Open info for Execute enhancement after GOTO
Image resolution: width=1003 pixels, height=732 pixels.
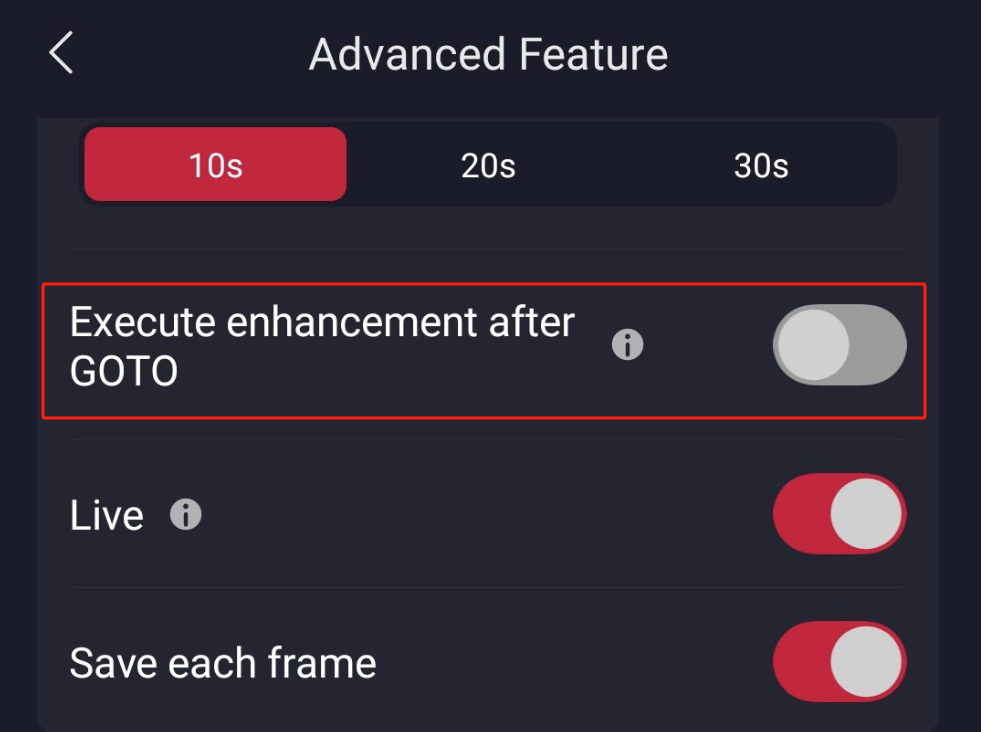(x=627, y=346)
